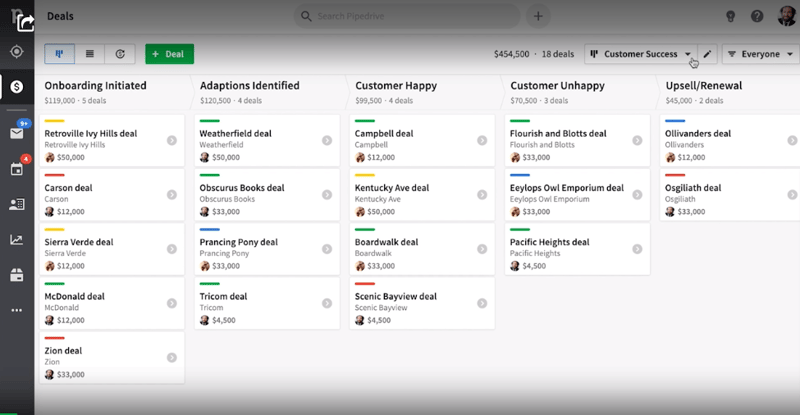The image size is (800, 415).
Task: Click activity arrow on Zion deal
Action: [x=172, y=357]
